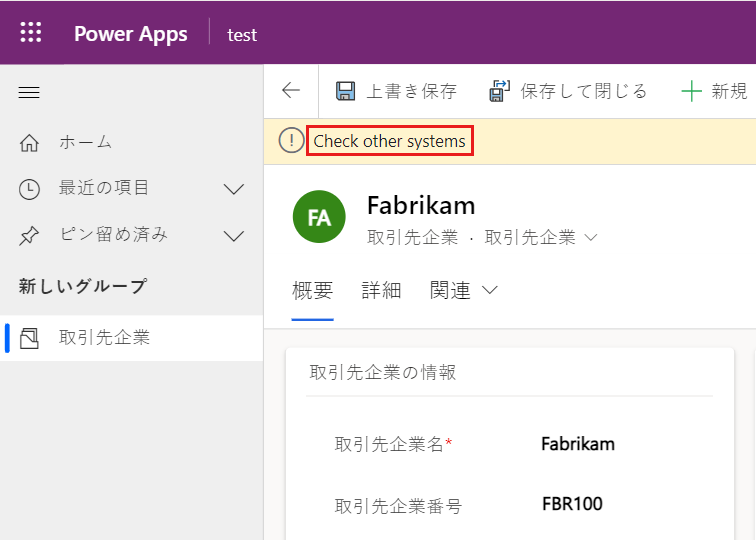The image size is (756, 540).
Task: Open the 取引先企業 form selector dropdown
Action: click(590, 238)
